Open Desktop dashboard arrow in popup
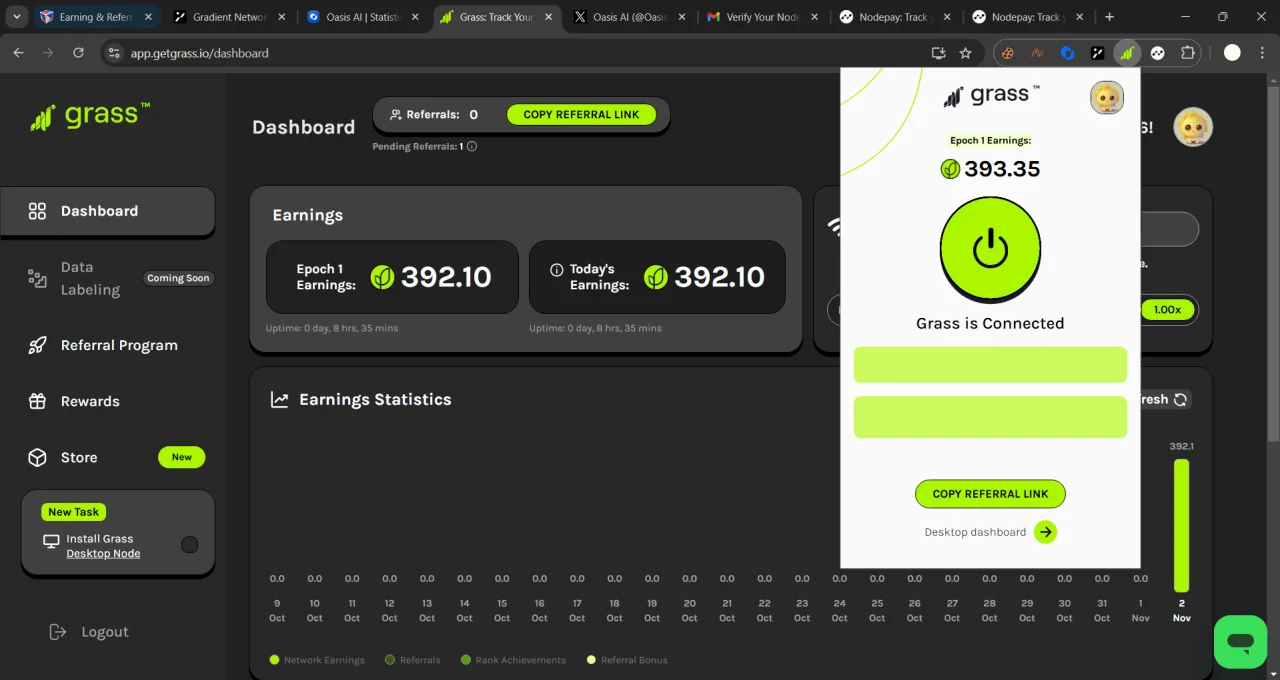 coord(1045,532)
